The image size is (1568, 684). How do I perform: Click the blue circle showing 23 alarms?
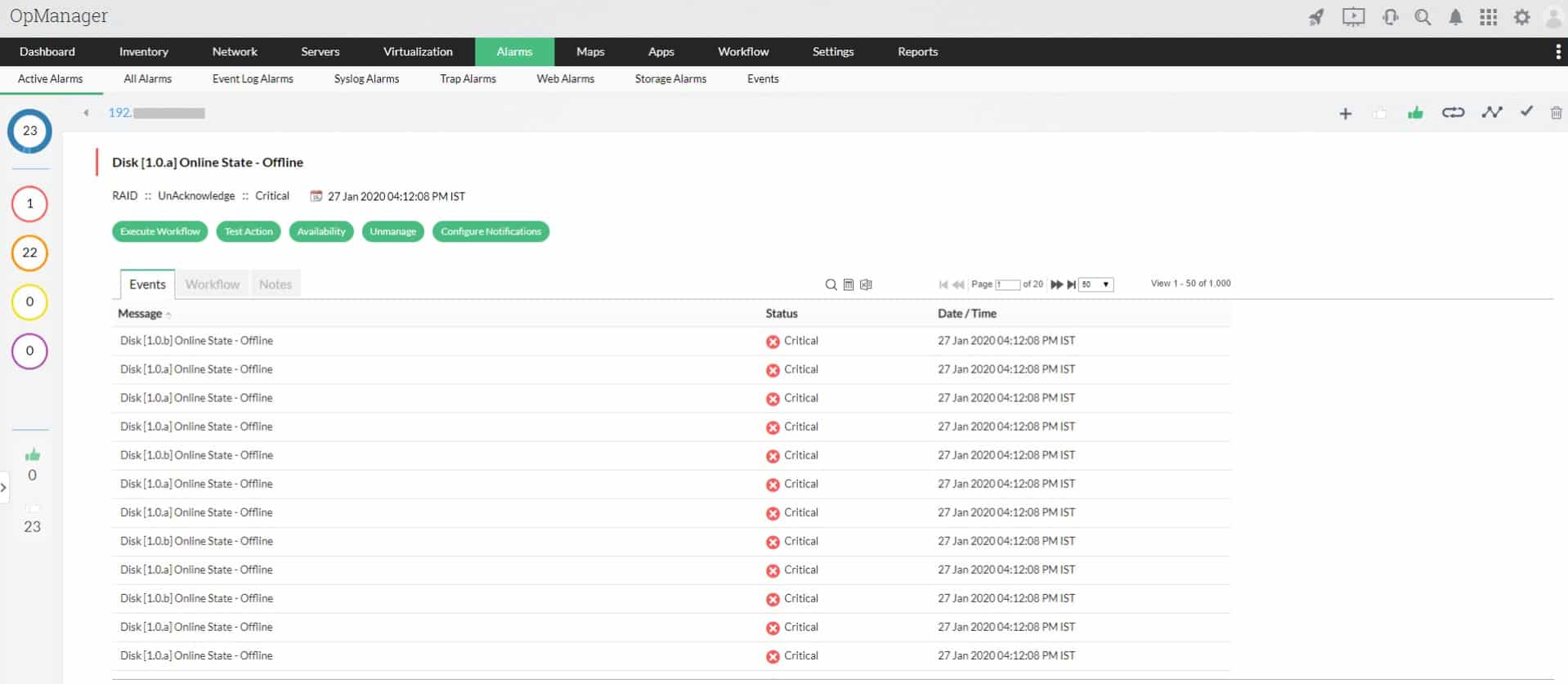[x=29, y=131]
